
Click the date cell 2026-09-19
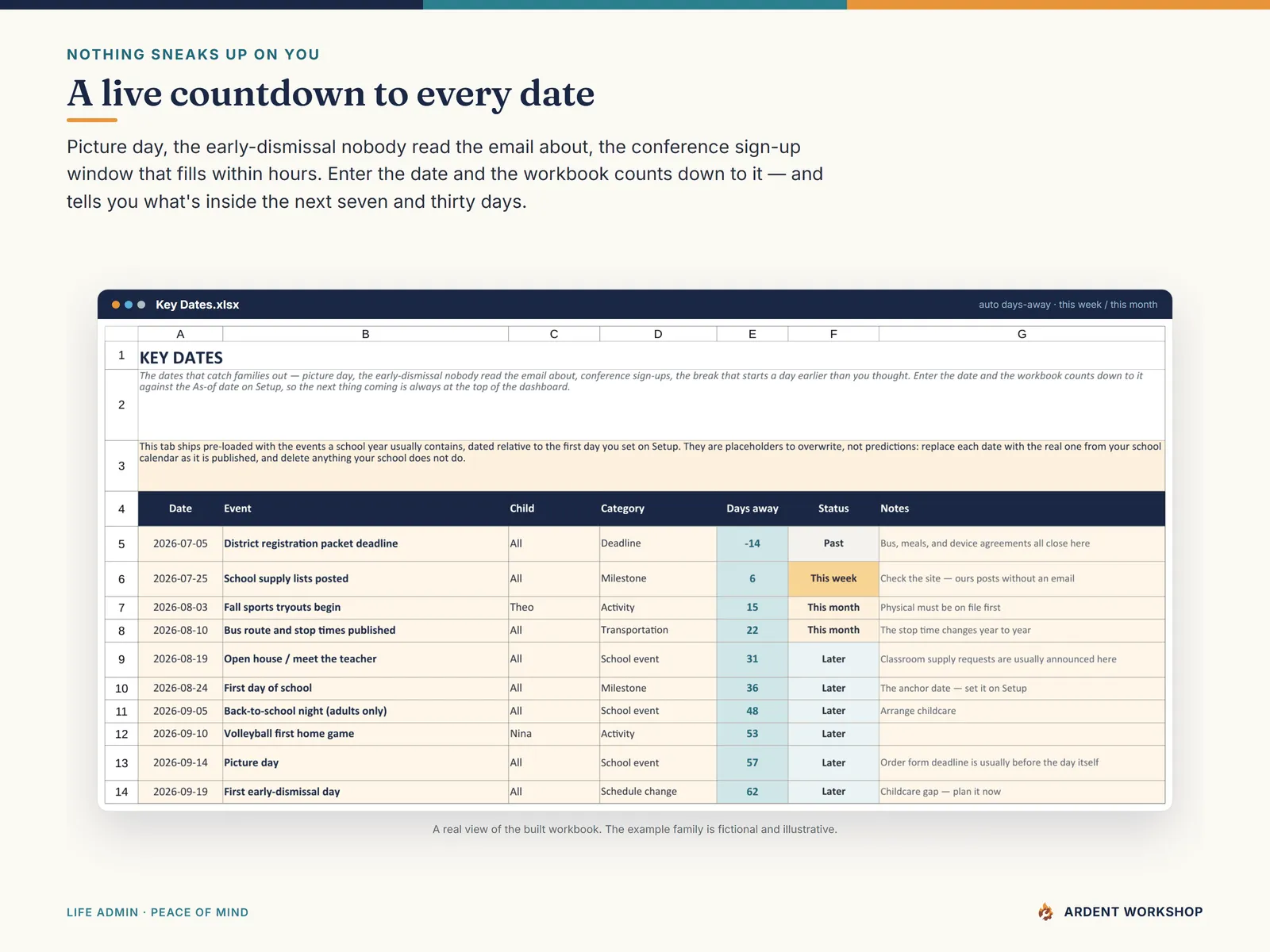point(180,792)
